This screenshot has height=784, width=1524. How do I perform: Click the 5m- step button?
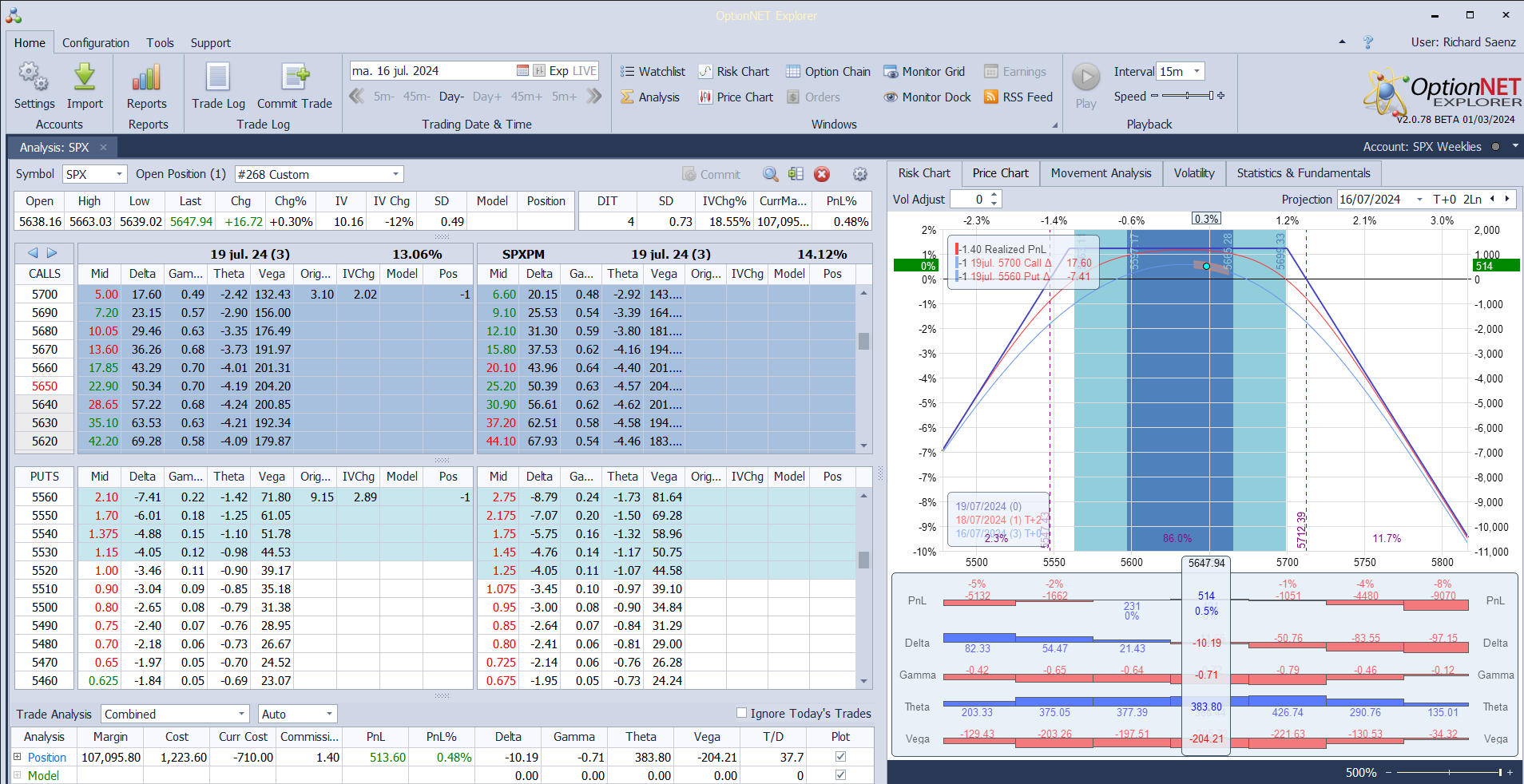(x=384, y=97)
